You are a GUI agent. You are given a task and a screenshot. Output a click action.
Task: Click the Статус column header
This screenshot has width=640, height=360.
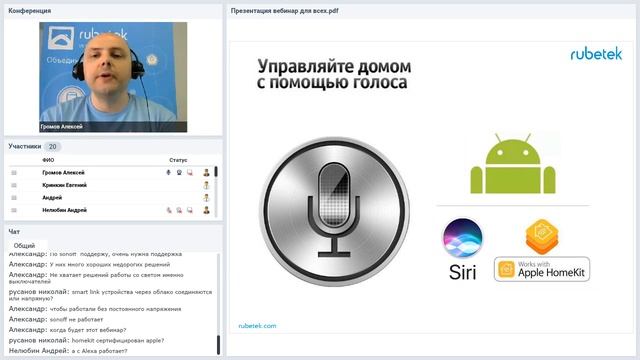178,160
